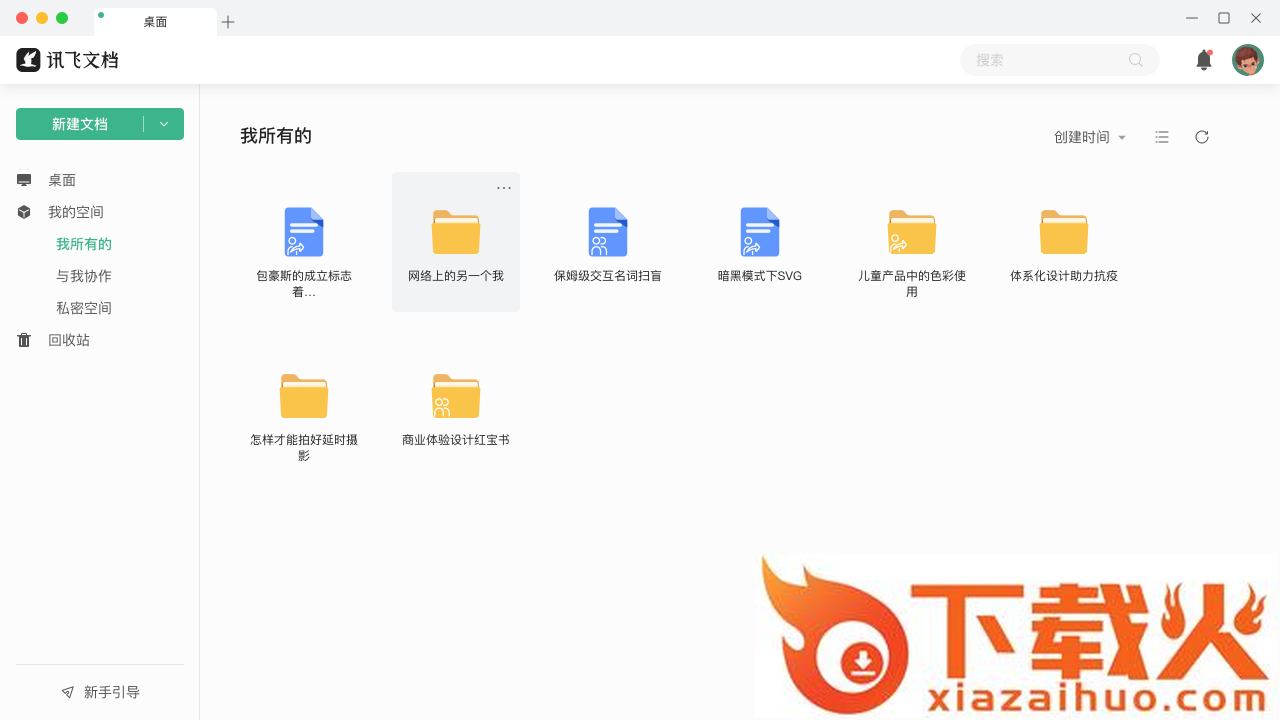Image resolution: width=1280 pixels, height=720 pixels.
Task: Switch to list view icon
Action: (1162, 137)
